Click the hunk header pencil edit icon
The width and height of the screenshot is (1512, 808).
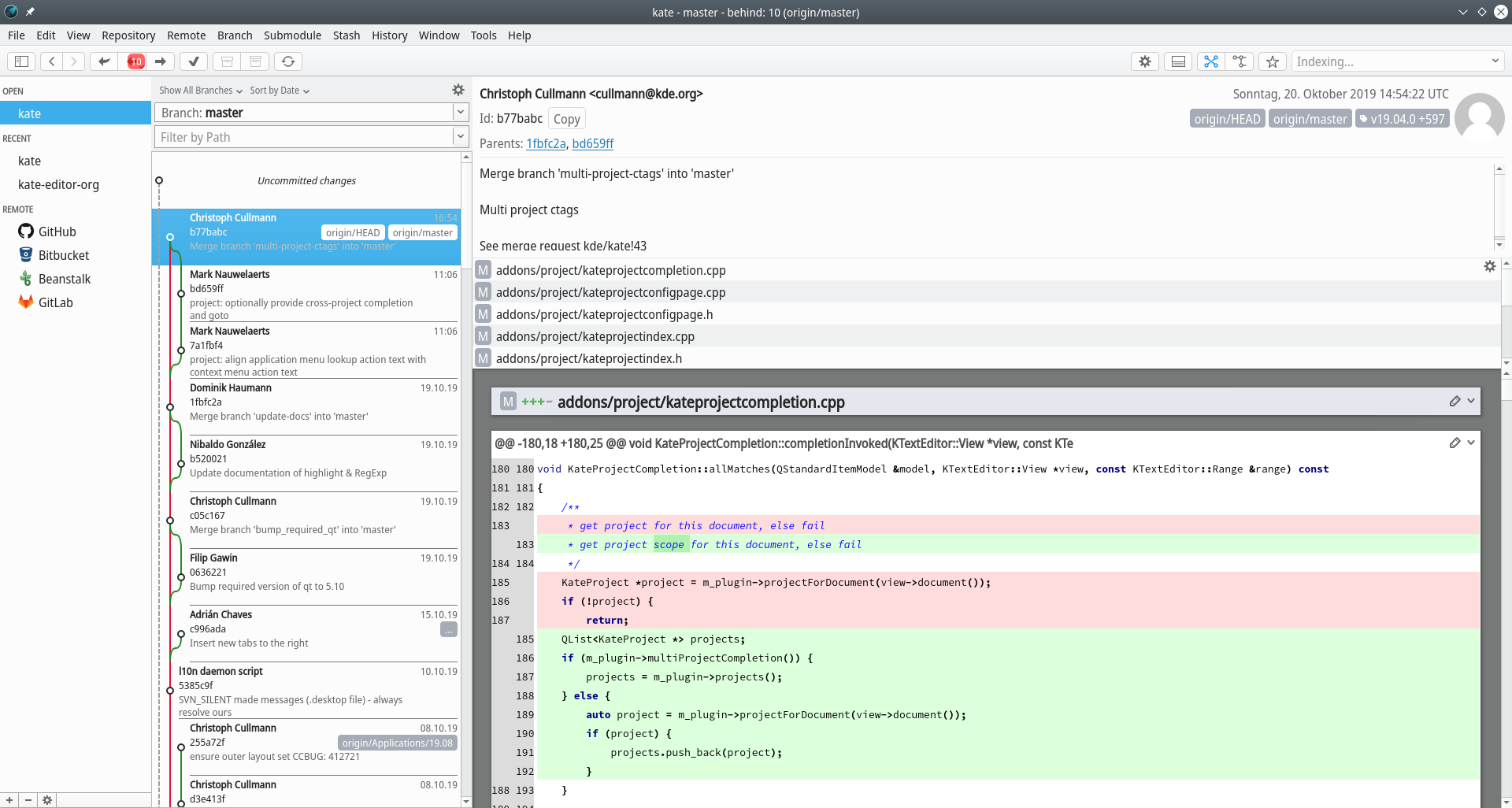click(1455, 443)
